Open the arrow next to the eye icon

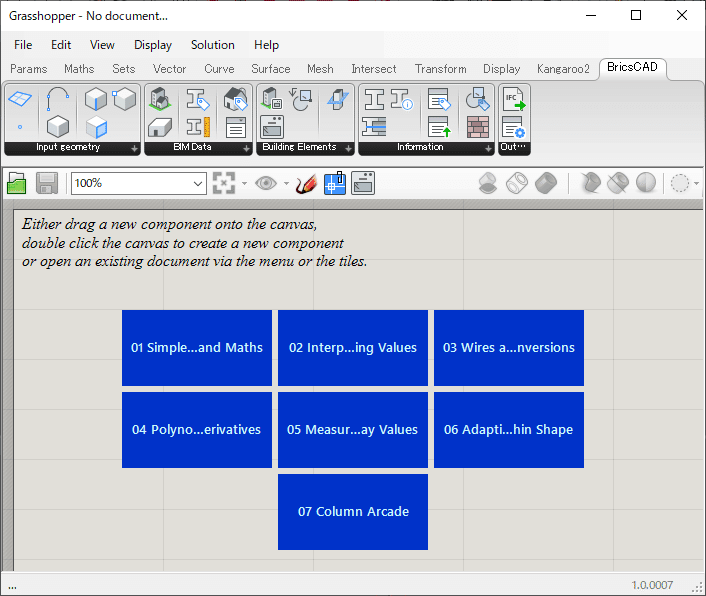coord(286,183)
